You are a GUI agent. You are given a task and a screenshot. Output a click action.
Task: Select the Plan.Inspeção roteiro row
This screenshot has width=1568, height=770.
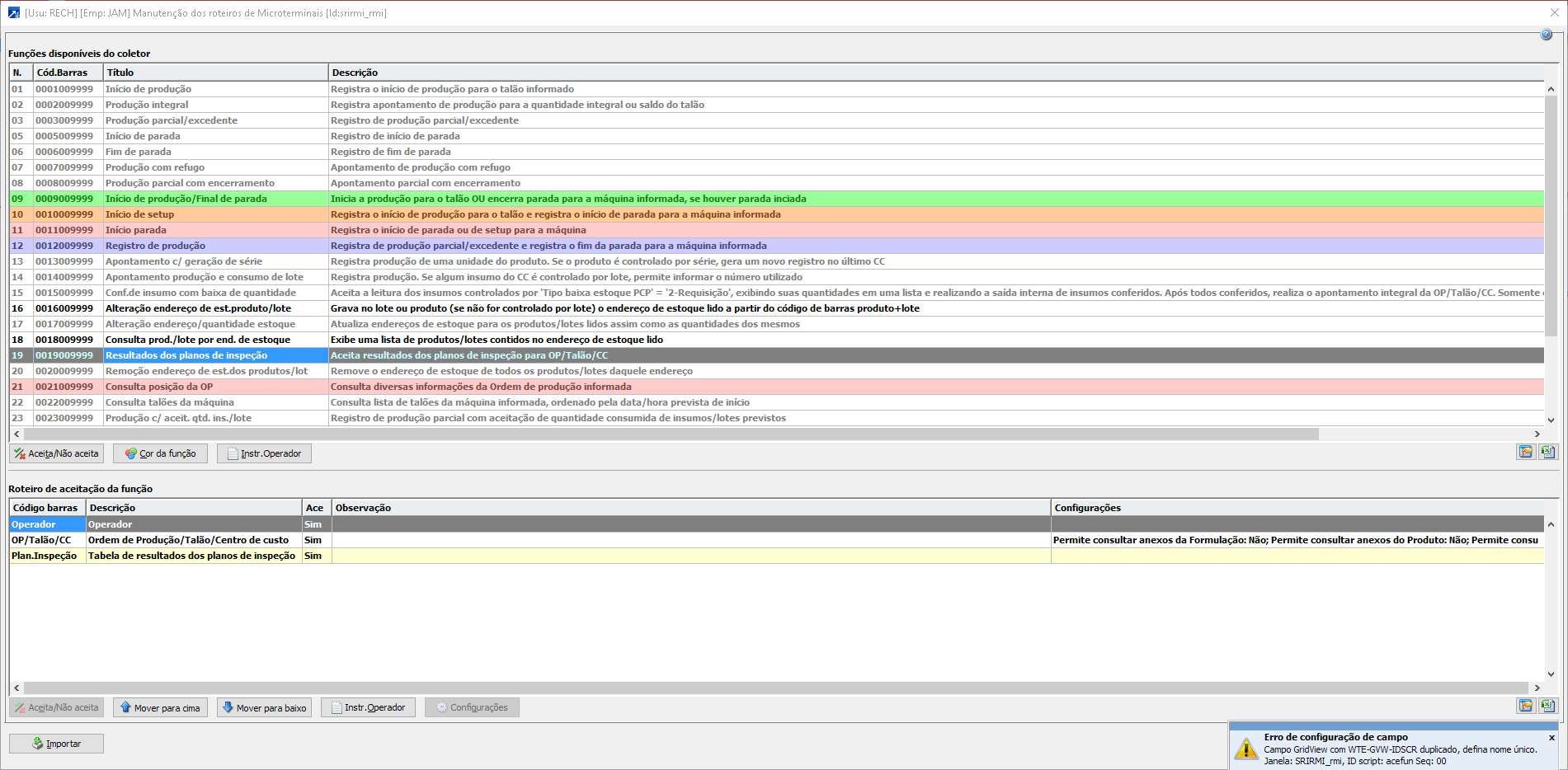coord(777,556)
